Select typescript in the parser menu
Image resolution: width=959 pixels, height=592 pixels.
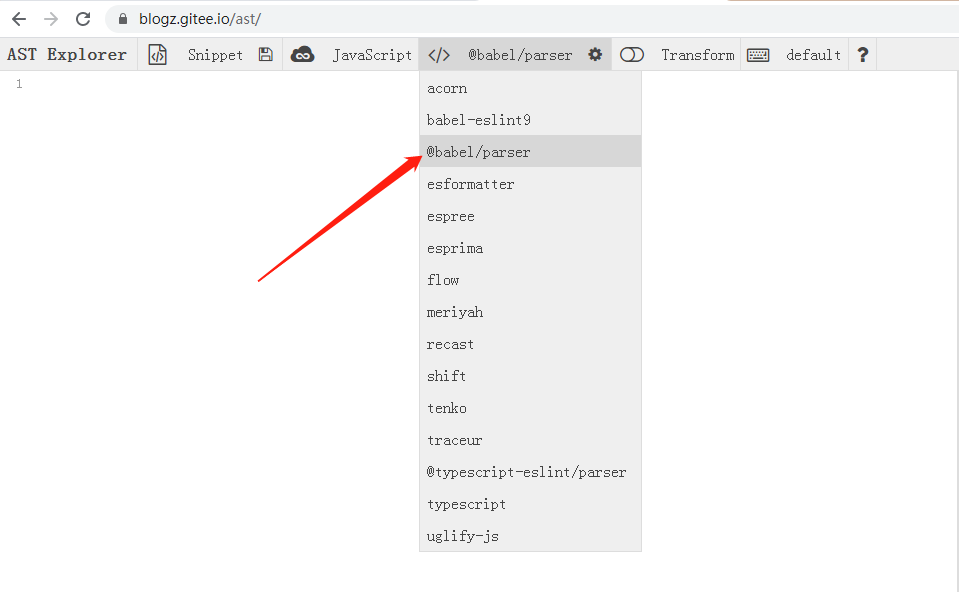point(467,504)
